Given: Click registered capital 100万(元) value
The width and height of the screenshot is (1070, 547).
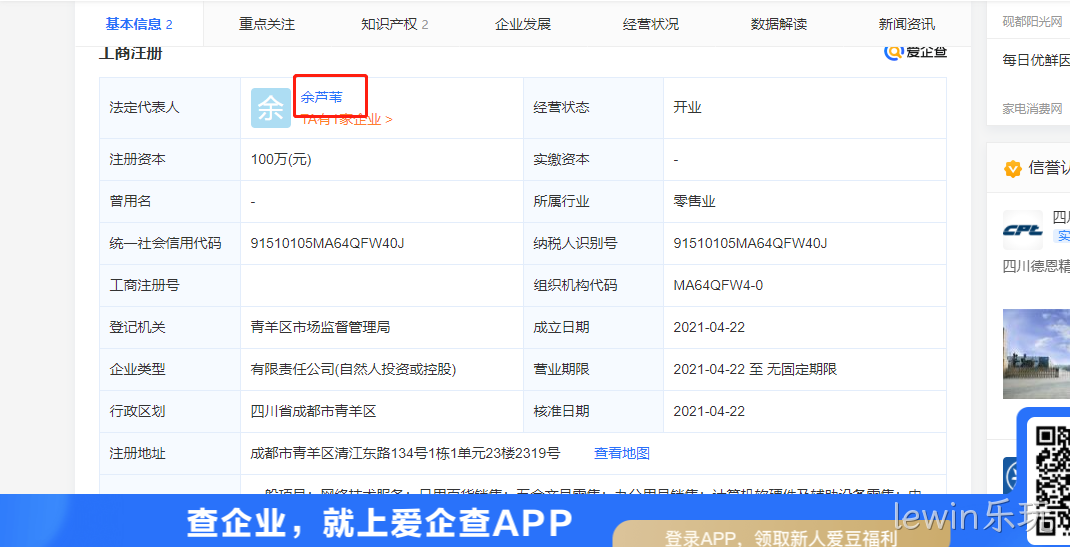Looking at the screenshot, I should pyautogui.click(x=281, y=160).
